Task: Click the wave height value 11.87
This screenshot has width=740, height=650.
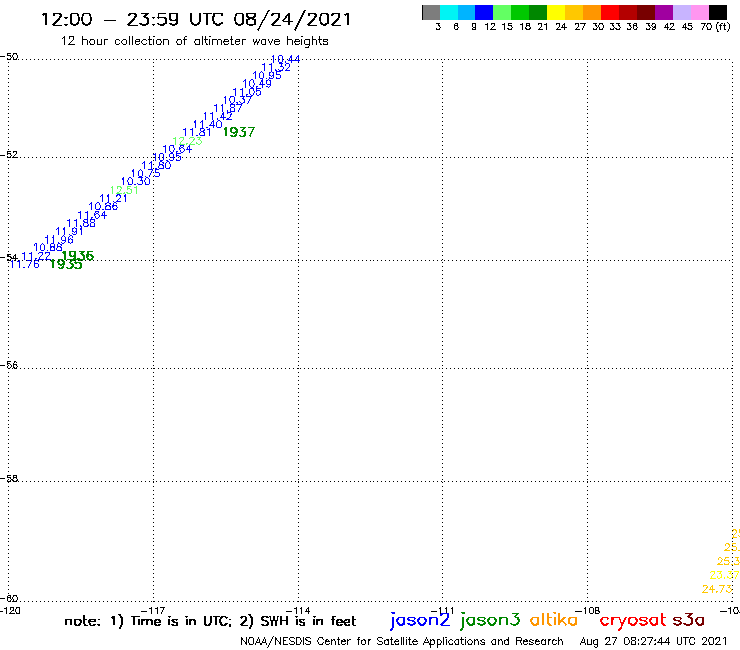Action: click(228, 109)
